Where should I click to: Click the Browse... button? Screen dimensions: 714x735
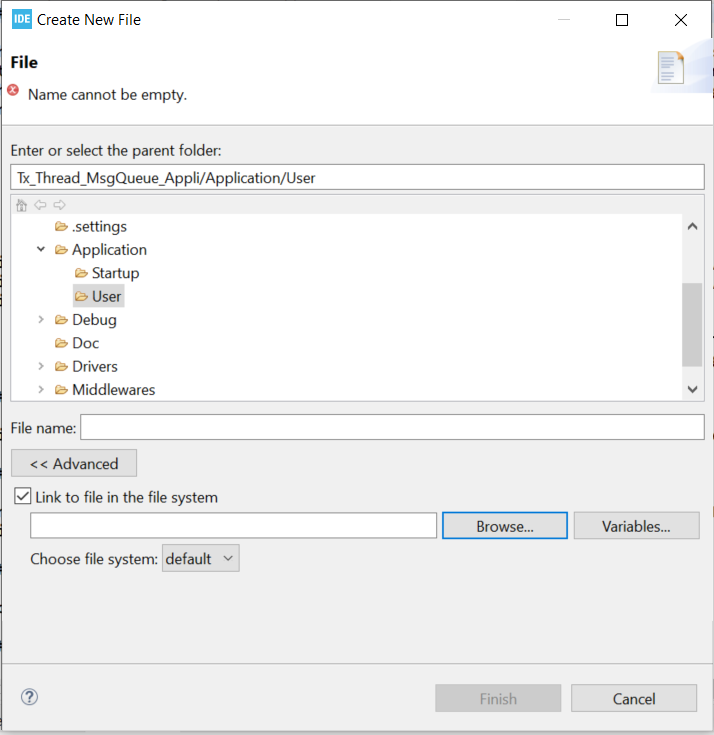(504, 526)
